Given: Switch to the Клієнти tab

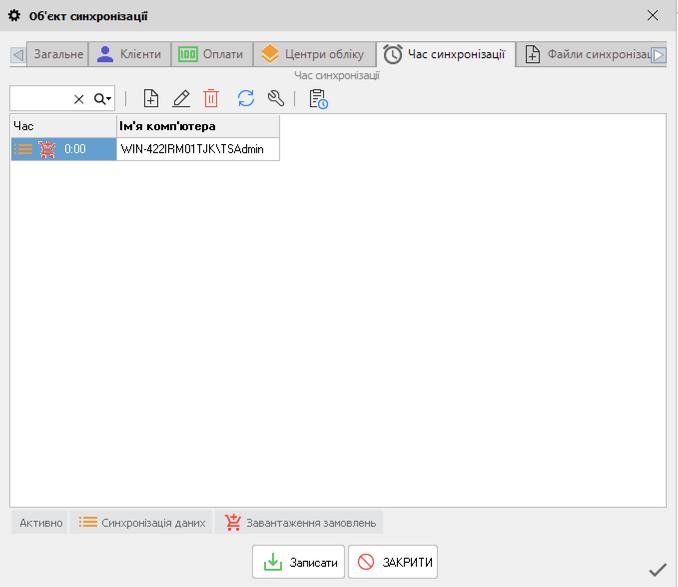Looking at the screenshot, I should [x=129, y=55].
